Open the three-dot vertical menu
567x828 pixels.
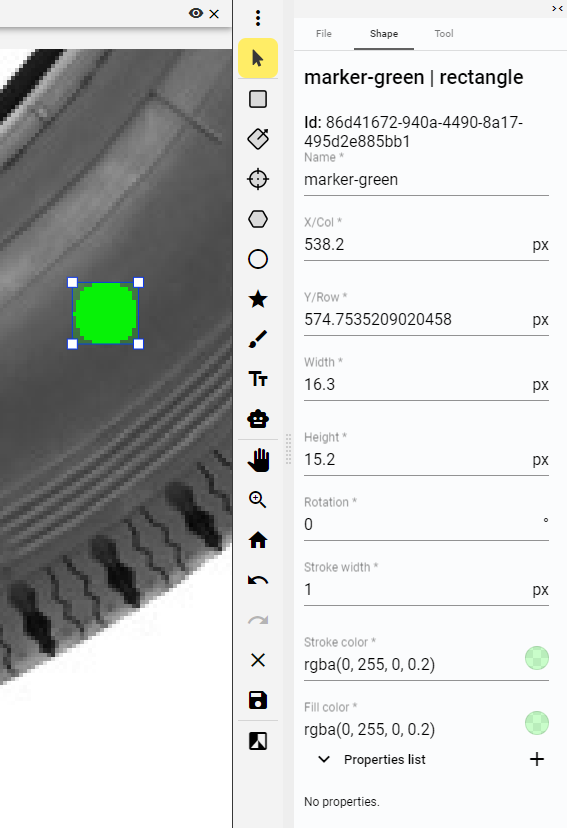coord(258,18)
